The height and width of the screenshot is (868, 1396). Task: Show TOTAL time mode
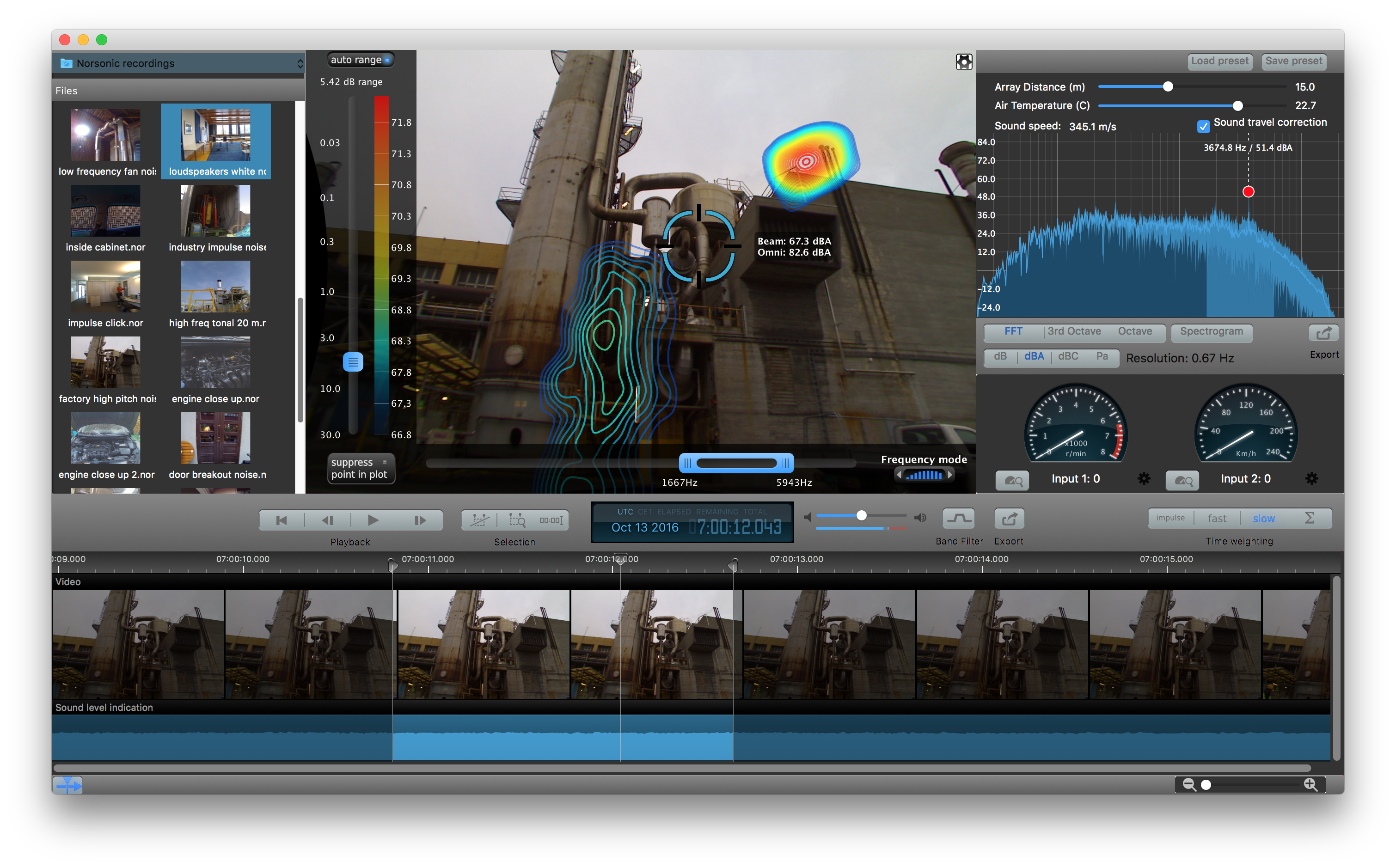pos(755,512)
